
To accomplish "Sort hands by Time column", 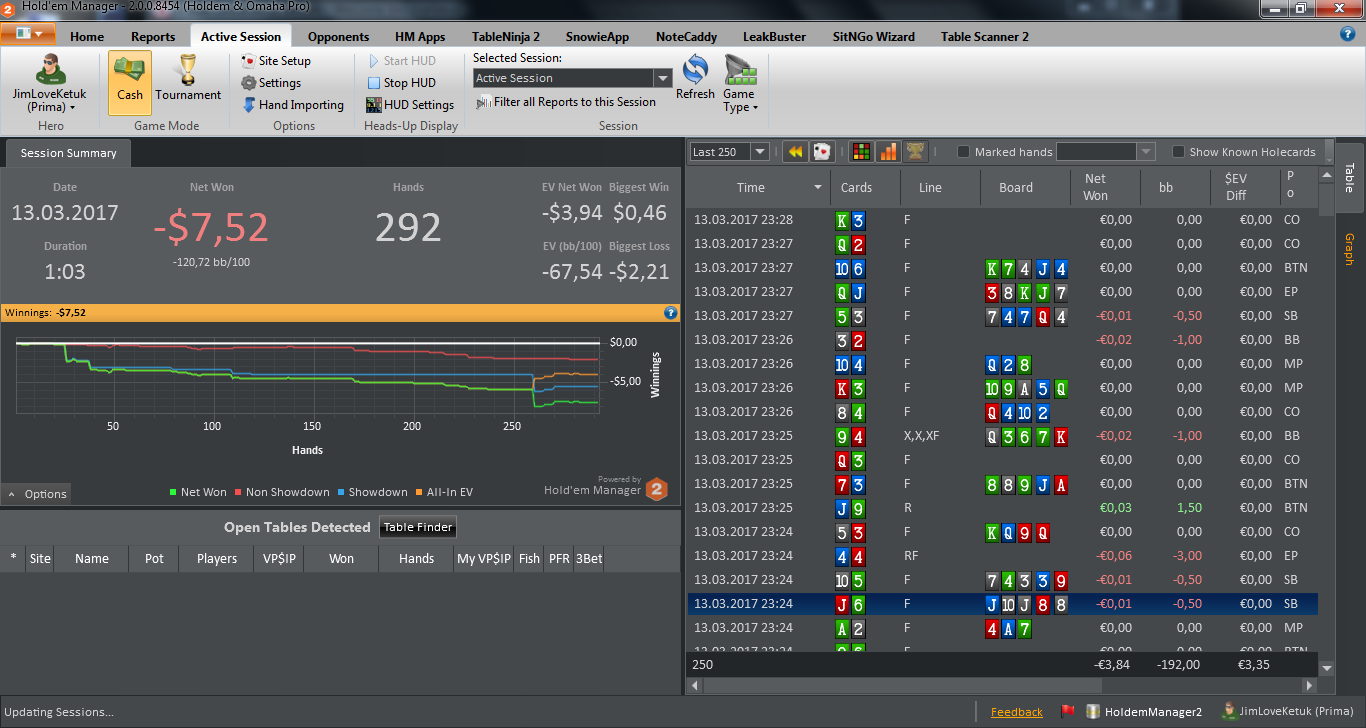I will click(x=751, y=187).
